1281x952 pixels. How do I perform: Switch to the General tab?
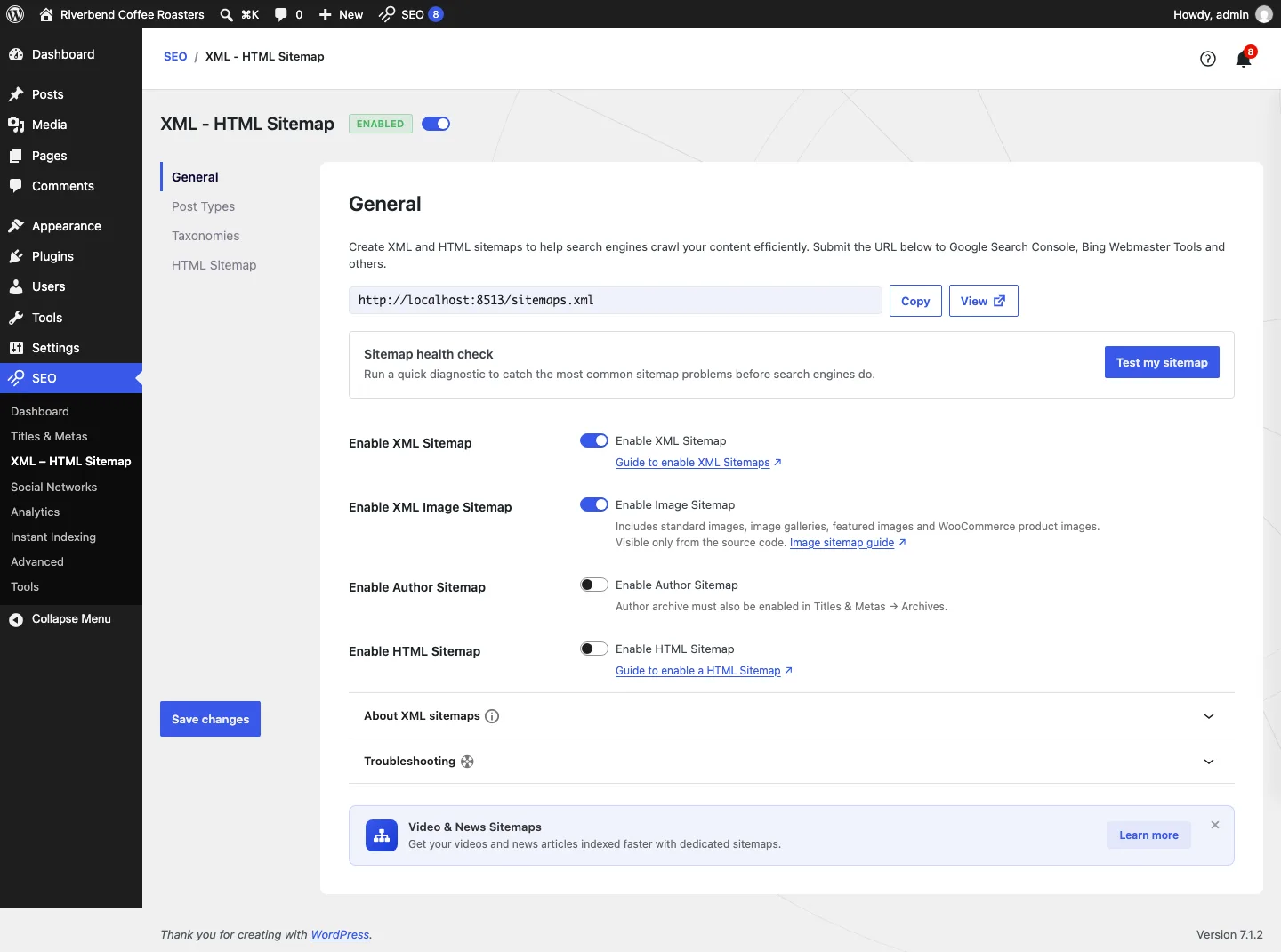coord(195,177)
